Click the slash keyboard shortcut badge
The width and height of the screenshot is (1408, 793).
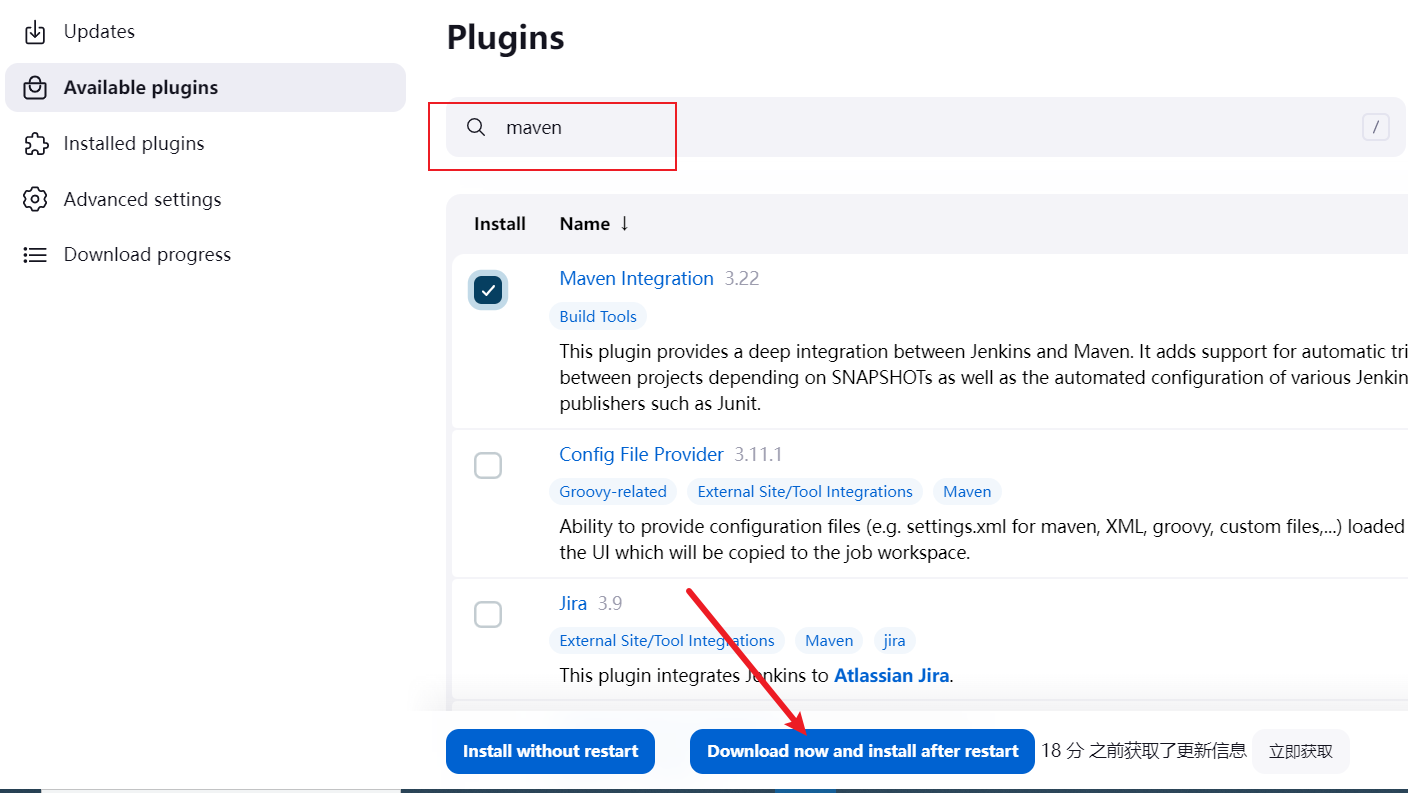tap(1375, 127)
